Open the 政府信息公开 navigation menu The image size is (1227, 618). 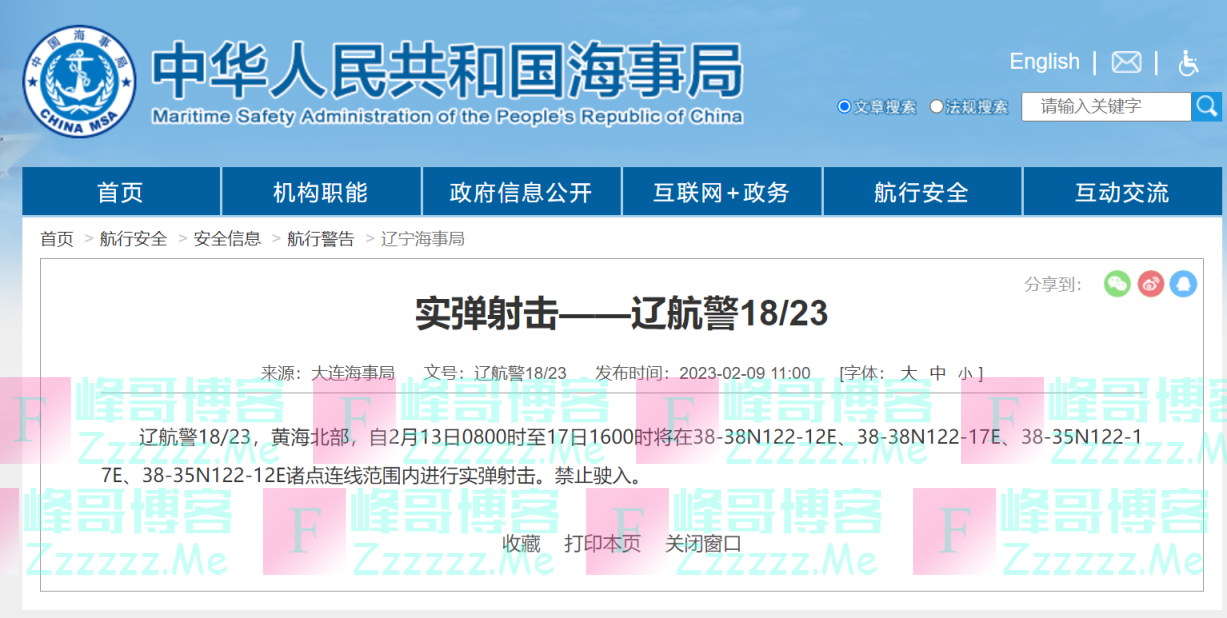click(521, 192)
